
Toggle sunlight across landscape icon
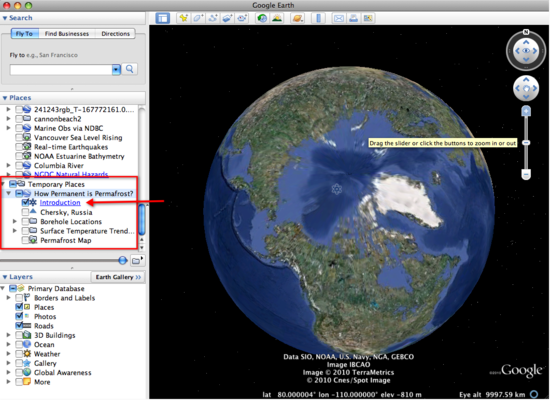277,18
